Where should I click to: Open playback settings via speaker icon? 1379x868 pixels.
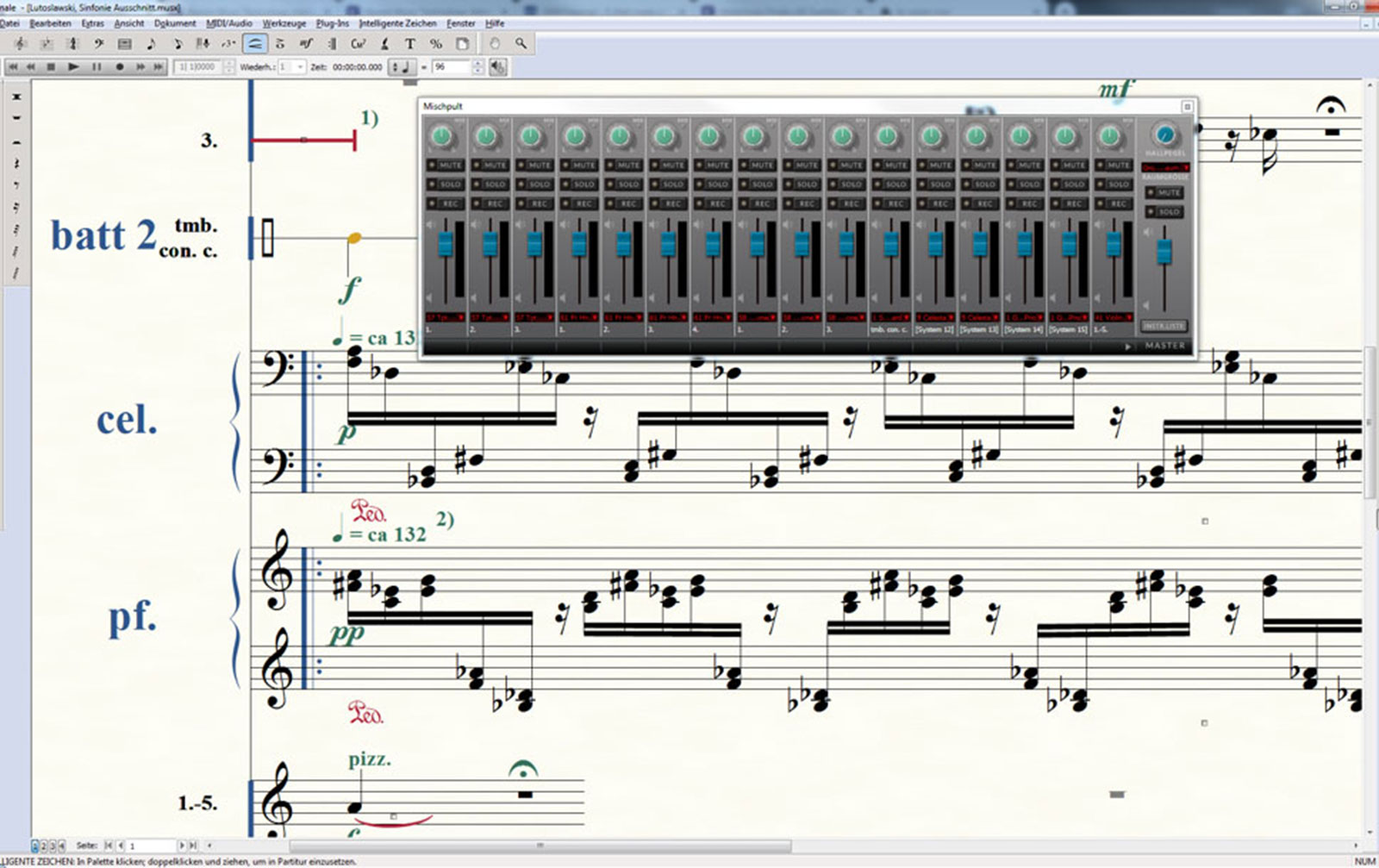[x=497, y=67]
